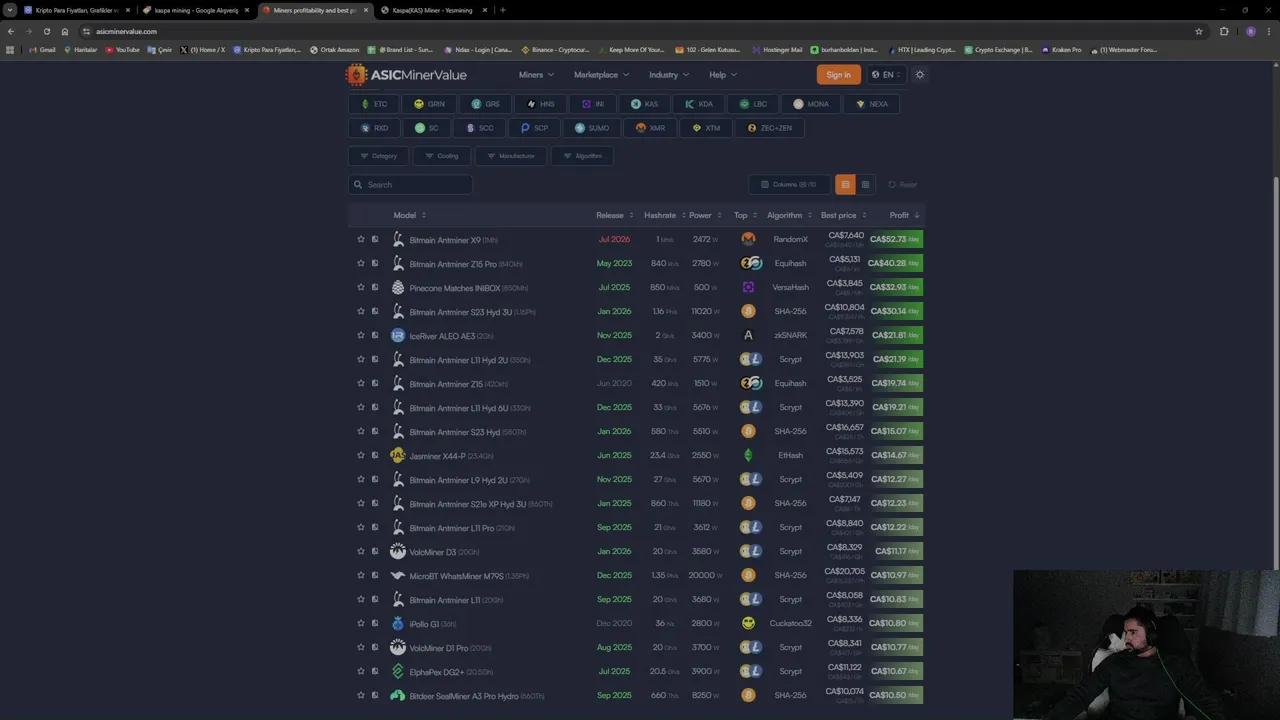
Task: Star the IceRiver ALEO AE3 row
Action: 361,335
